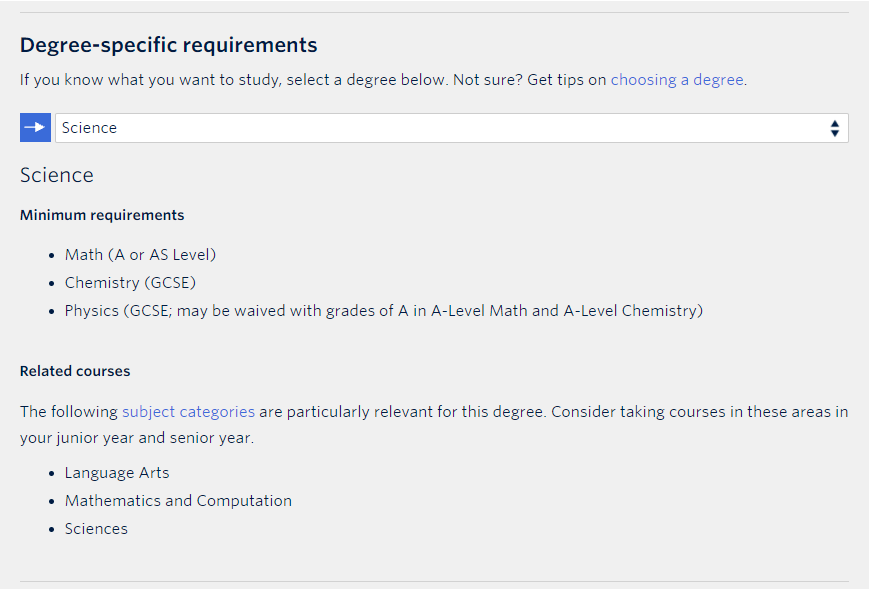Click the 'Degree-specific requirements' heading

click(x=169, y=45)
